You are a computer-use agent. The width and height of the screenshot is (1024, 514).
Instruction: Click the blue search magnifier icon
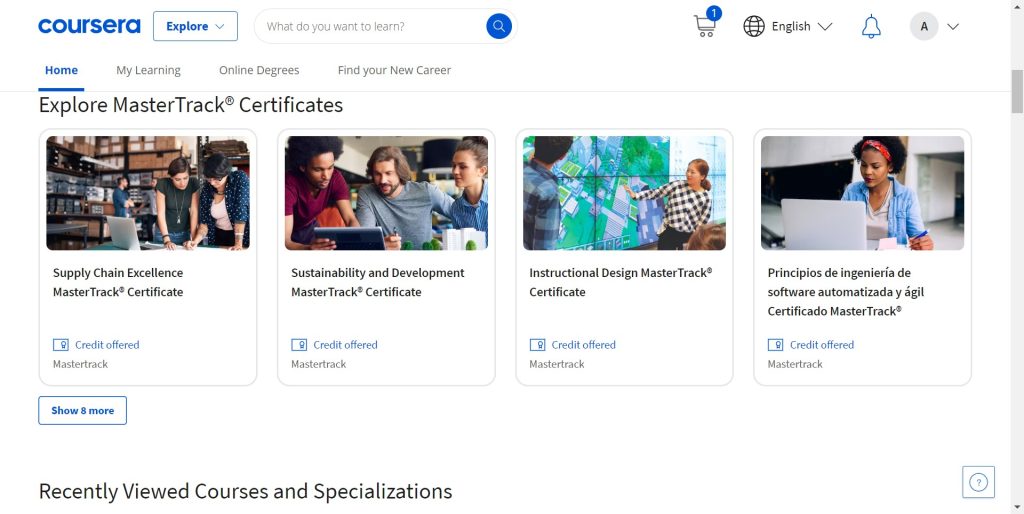pyautogui.click(x=498, y=26)
